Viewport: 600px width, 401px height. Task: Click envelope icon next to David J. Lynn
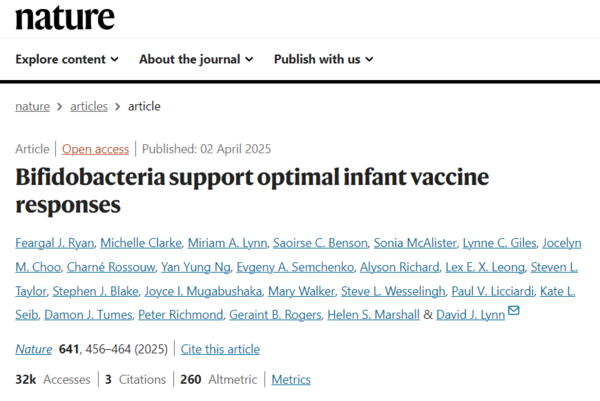(514, 313)
